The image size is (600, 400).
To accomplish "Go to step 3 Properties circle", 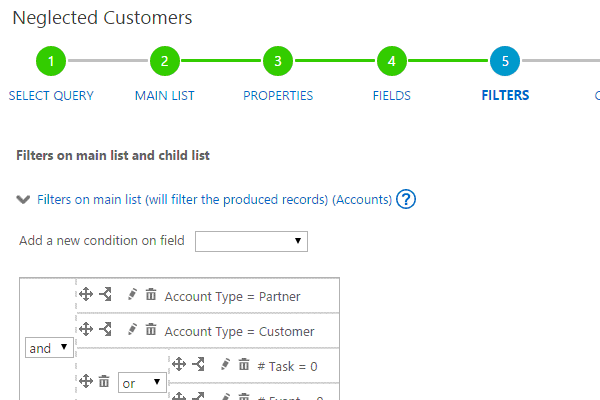I will 278,61.
